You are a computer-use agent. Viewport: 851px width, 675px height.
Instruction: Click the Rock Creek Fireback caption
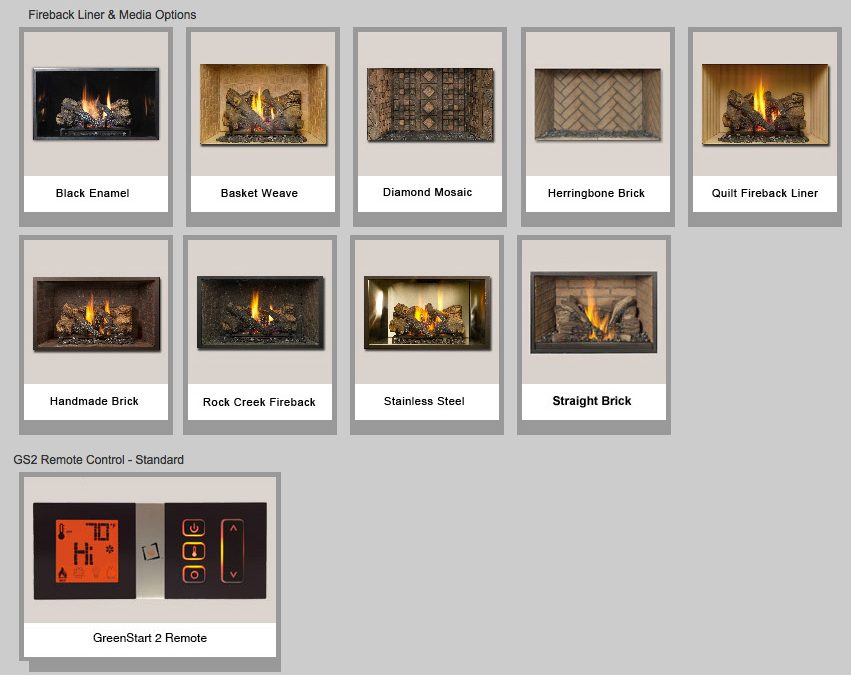(x=259, y=402)
